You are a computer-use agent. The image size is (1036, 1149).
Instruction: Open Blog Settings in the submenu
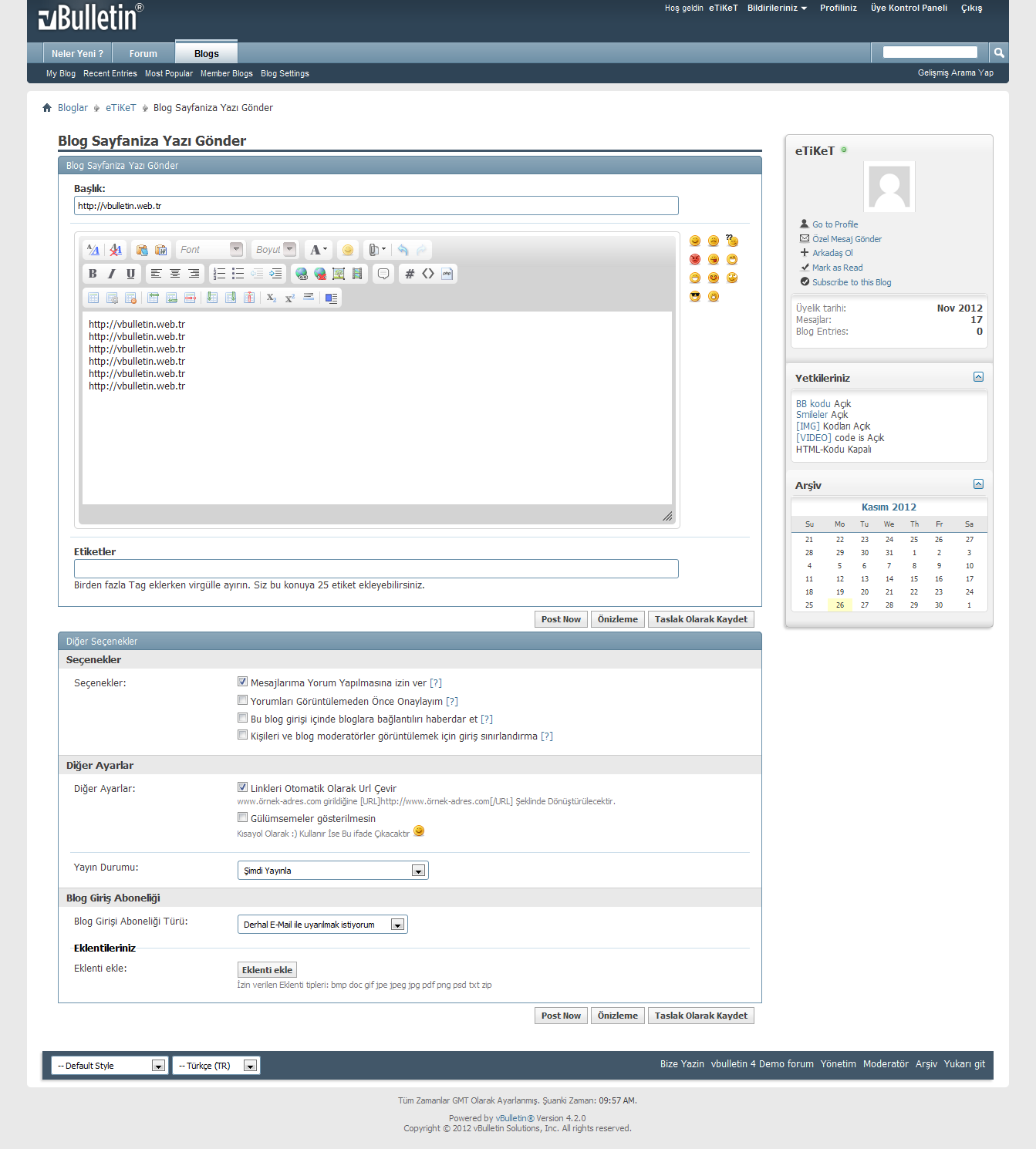[285, 74]
